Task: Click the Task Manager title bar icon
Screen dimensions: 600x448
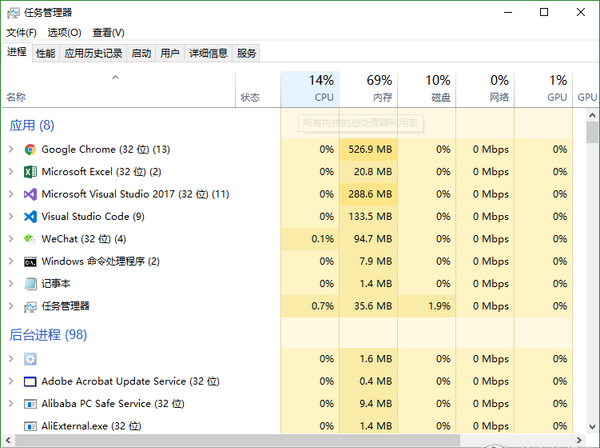Action: 13,13
